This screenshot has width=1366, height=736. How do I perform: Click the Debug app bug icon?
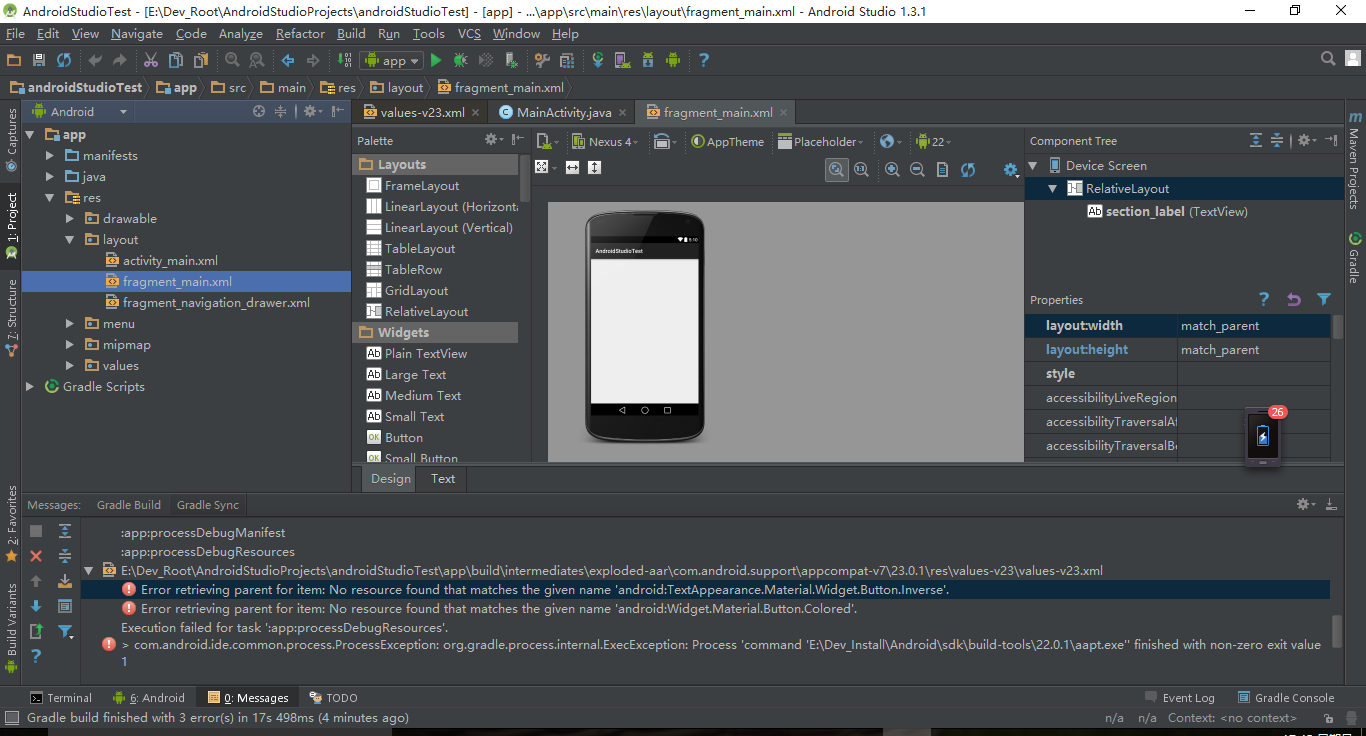click(461, 61)
